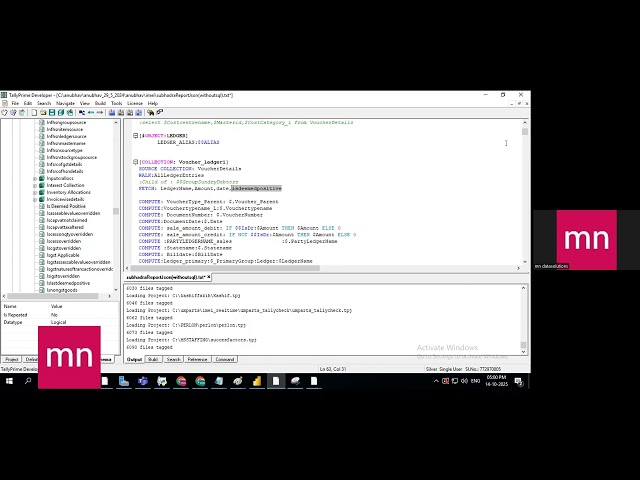
Task: Switch to the Command tab
Action: click(x=224, y=360)
